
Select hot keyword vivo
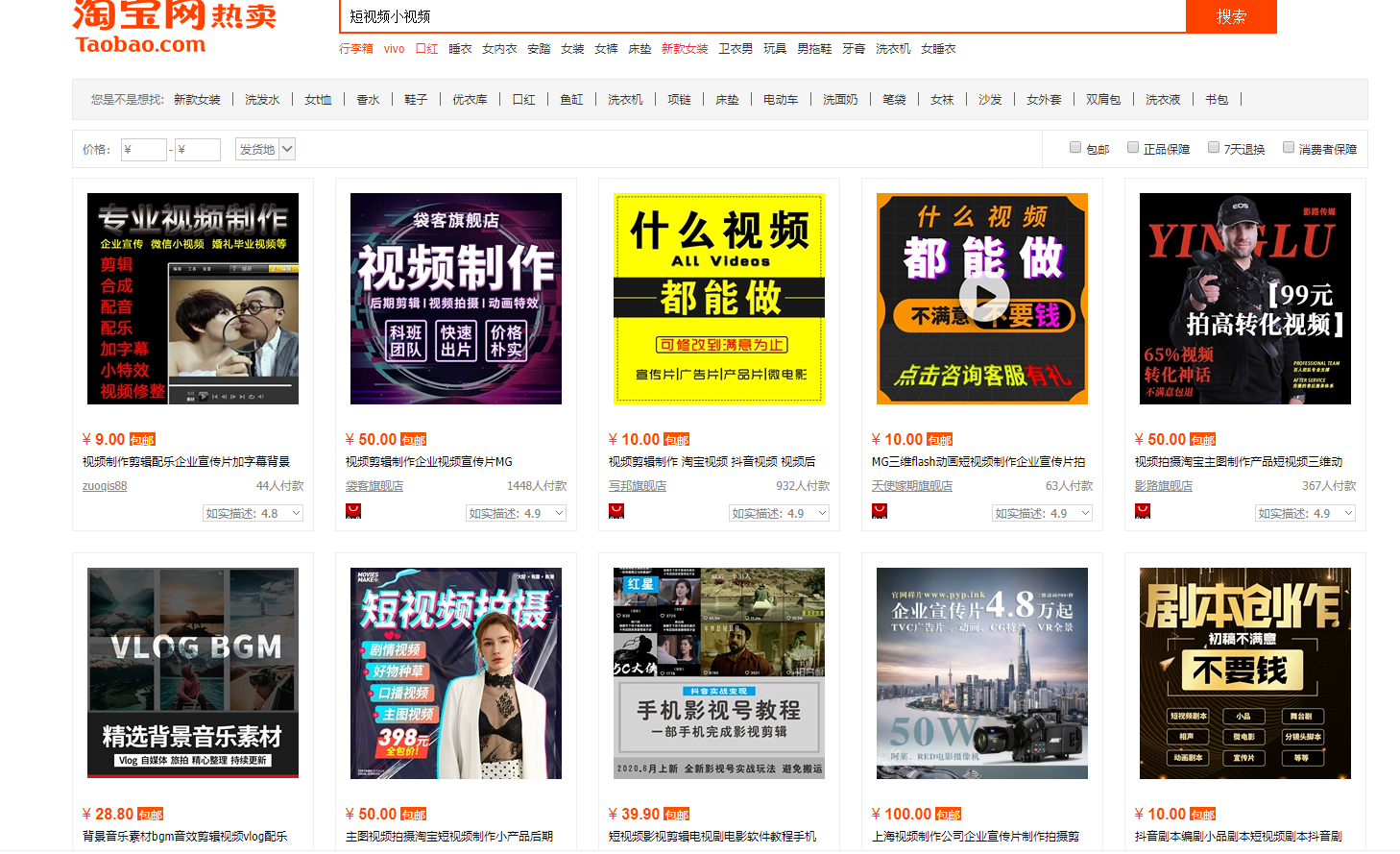[x=394, y=49]
